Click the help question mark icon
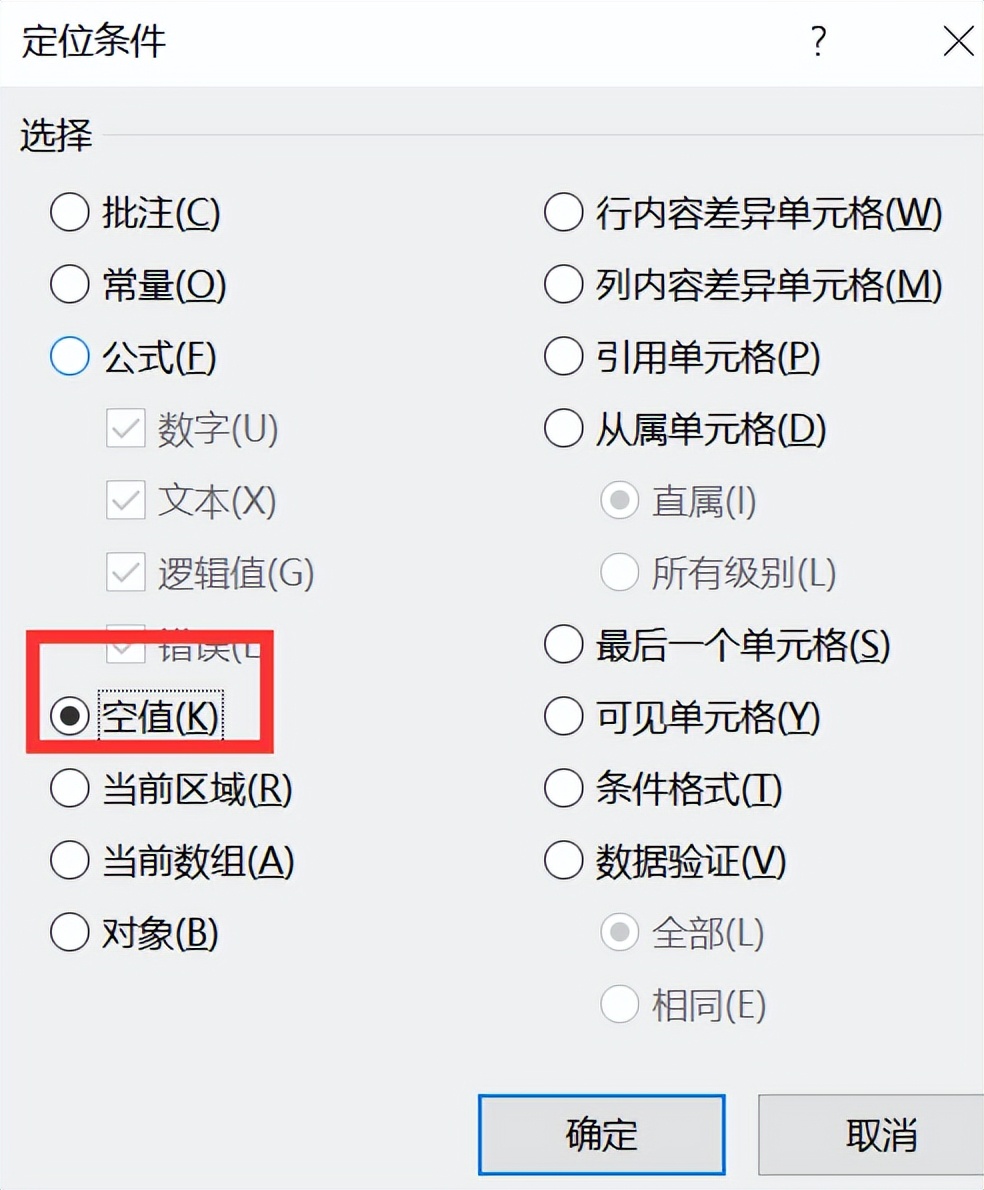Screen dimensions: 984x1190 pos(819,42)
